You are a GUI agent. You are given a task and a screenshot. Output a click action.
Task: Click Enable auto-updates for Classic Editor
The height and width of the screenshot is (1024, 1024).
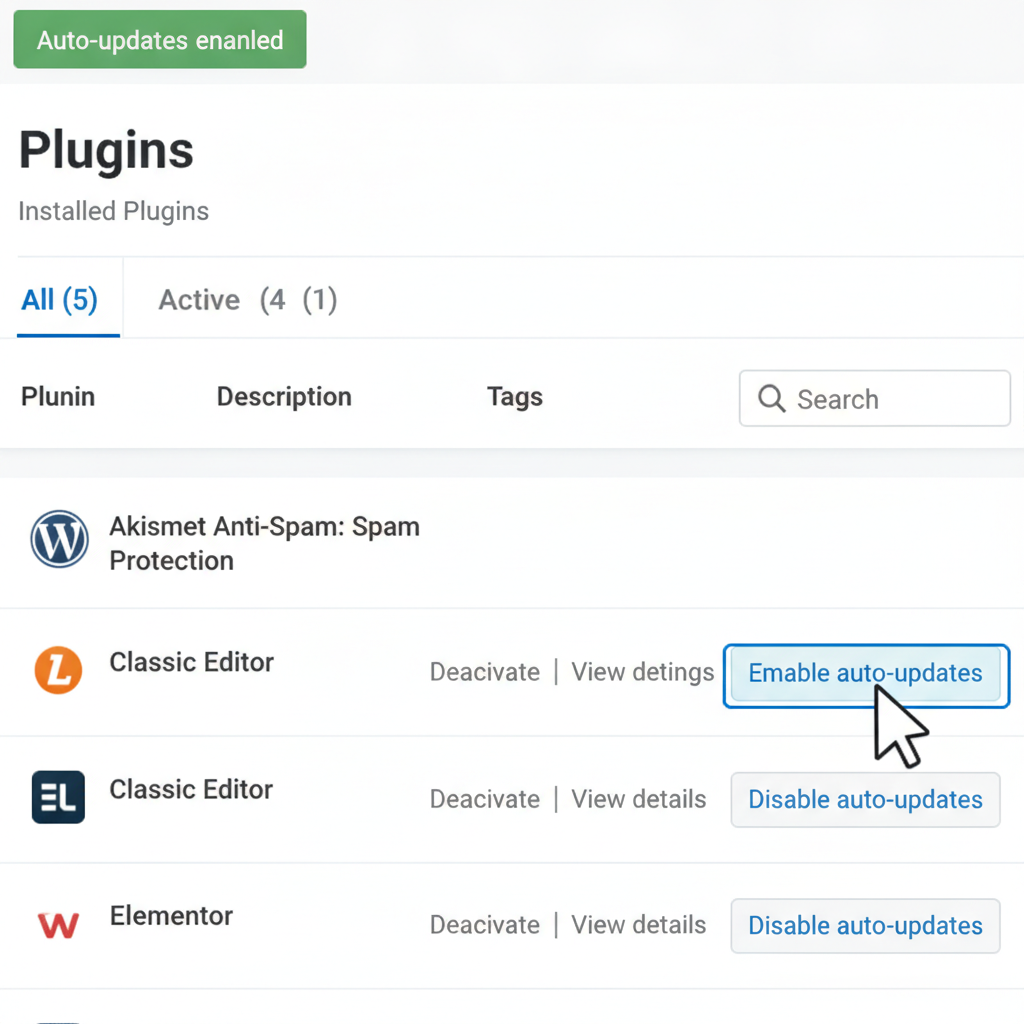click(x=865, y=673)
